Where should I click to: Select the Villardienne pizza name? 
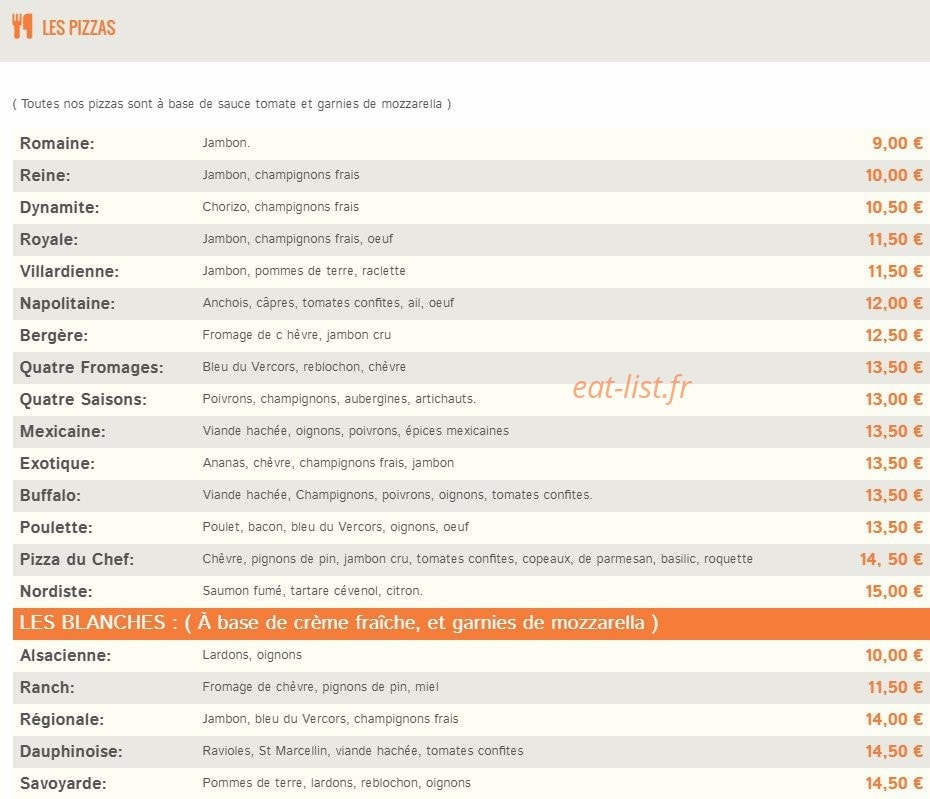tap(69, 272)
